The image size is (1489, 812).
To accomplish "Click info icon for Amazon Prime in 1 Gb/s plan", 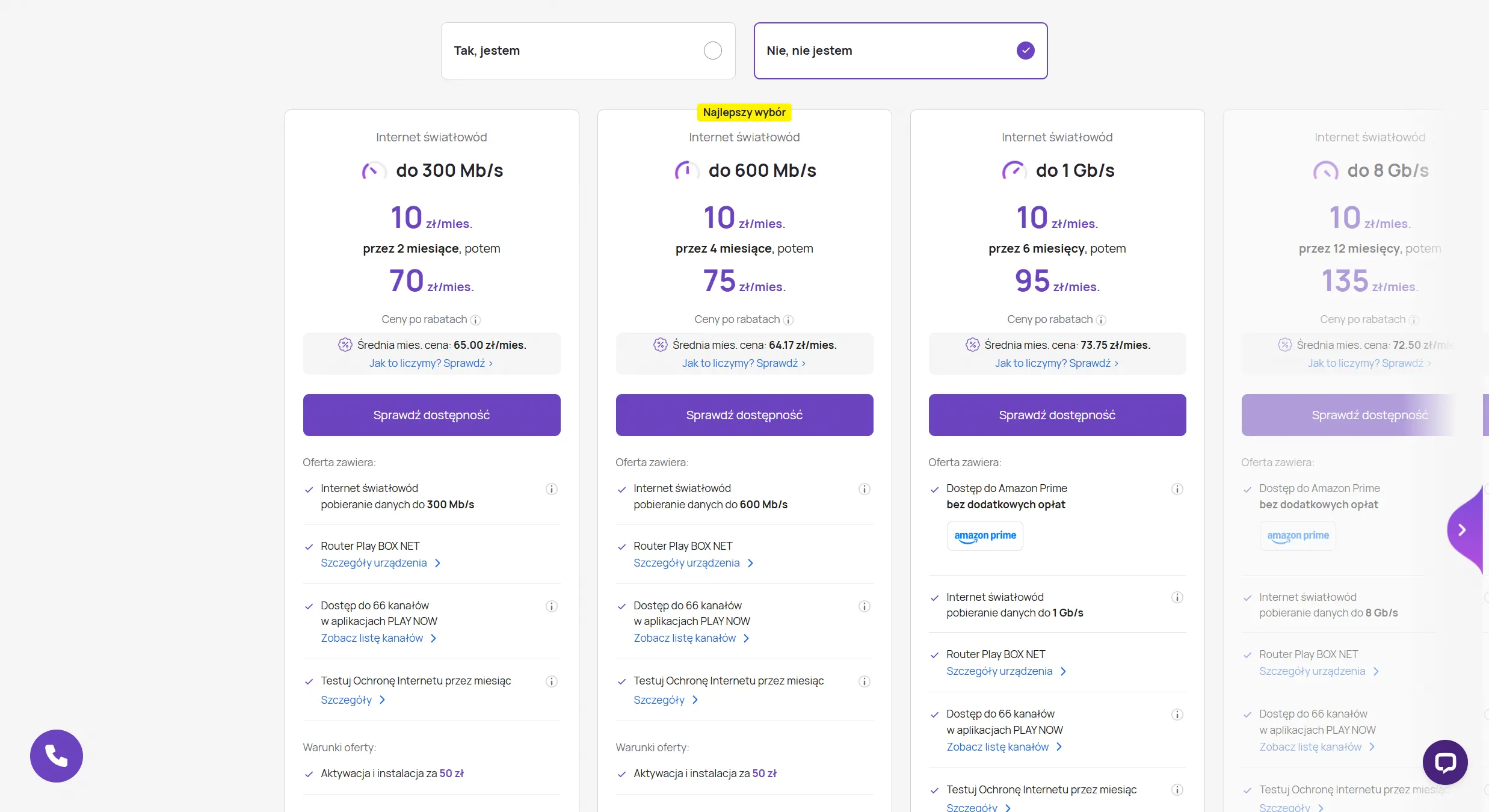I will click(1177, 489).
